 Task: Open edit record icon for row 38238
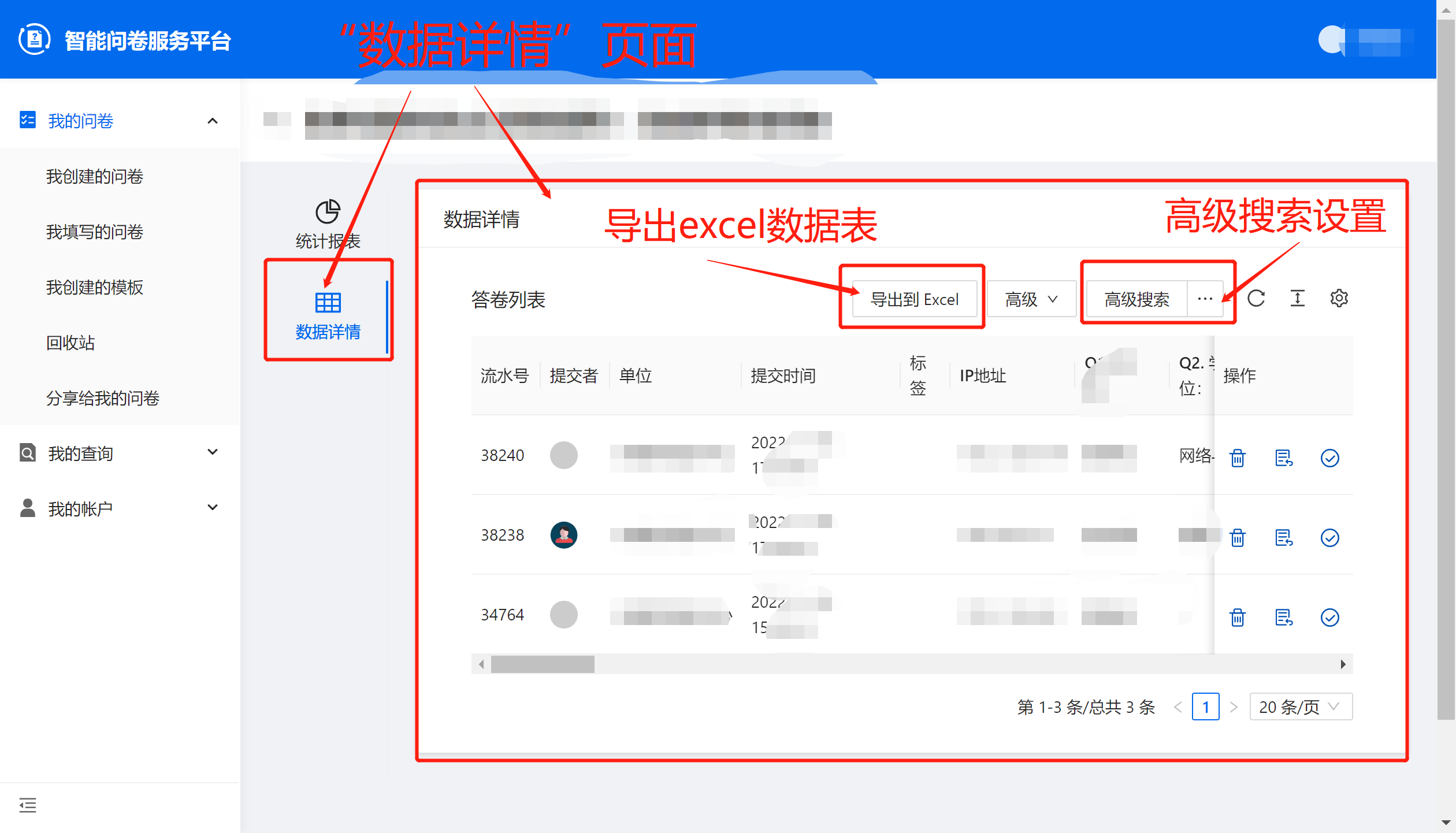pyautogui.click(x=1283, y=538)
